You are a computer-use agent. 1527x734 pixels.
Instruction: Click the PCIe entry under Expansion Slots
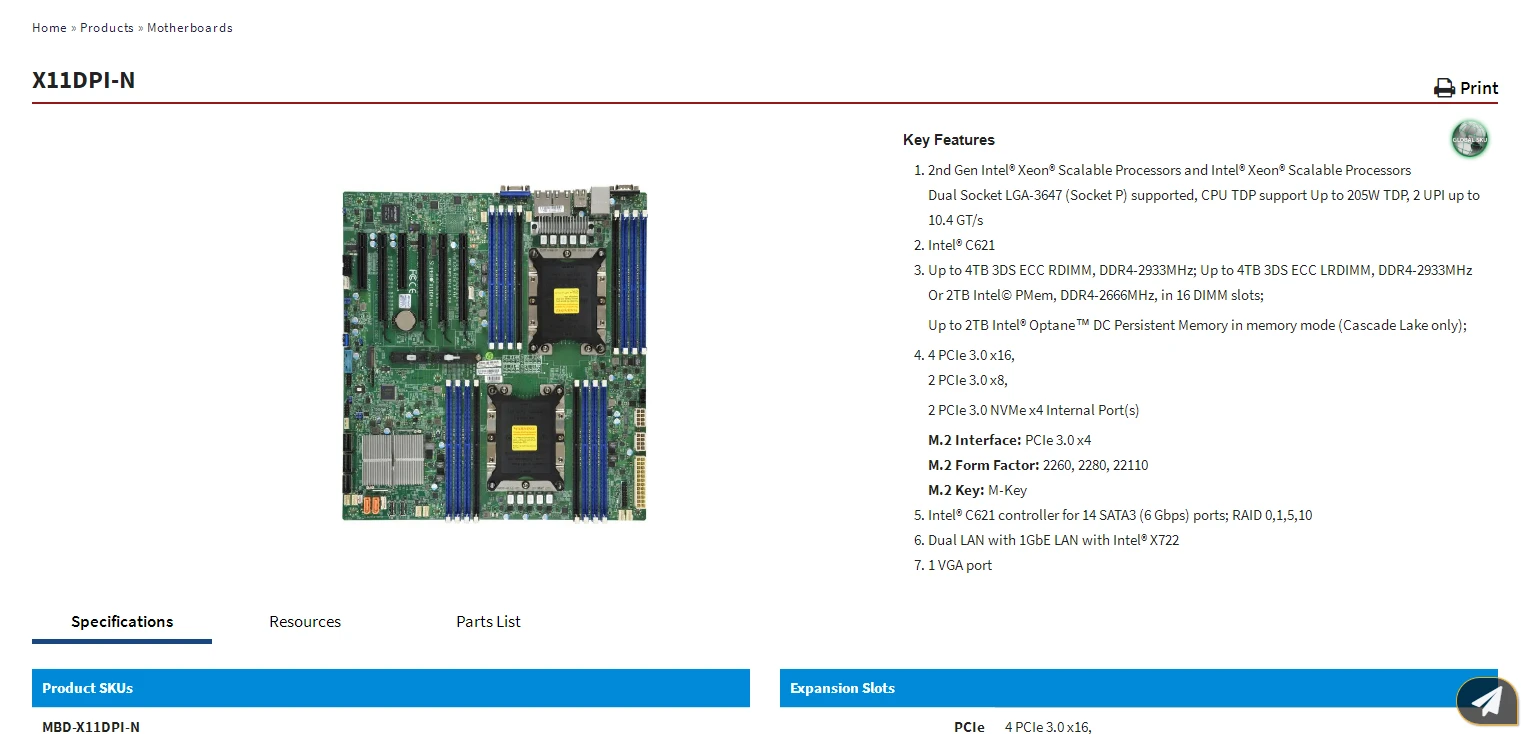pyautogui.click(x=969, y=727)
